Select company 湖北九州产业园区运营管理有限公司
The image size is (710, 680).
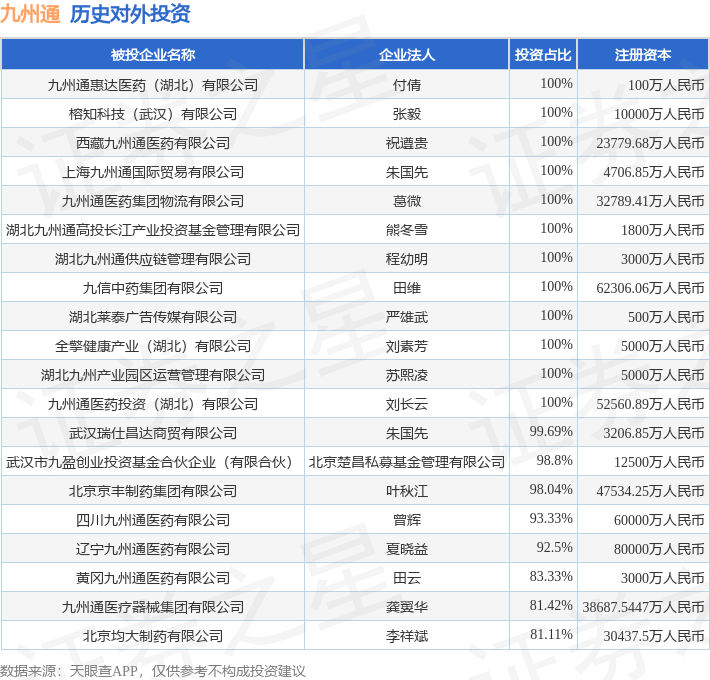click(153, 374)
